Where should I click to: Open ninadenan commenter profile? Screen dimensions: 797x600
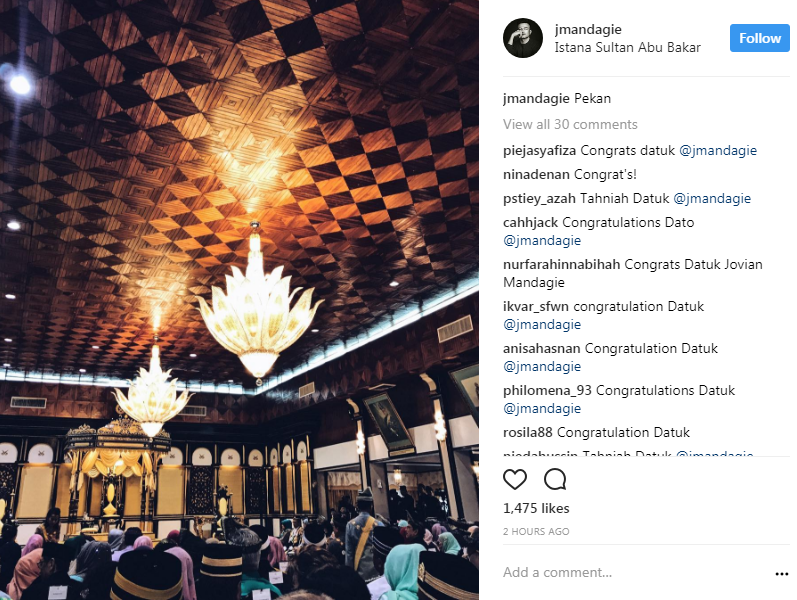point(536,174)
